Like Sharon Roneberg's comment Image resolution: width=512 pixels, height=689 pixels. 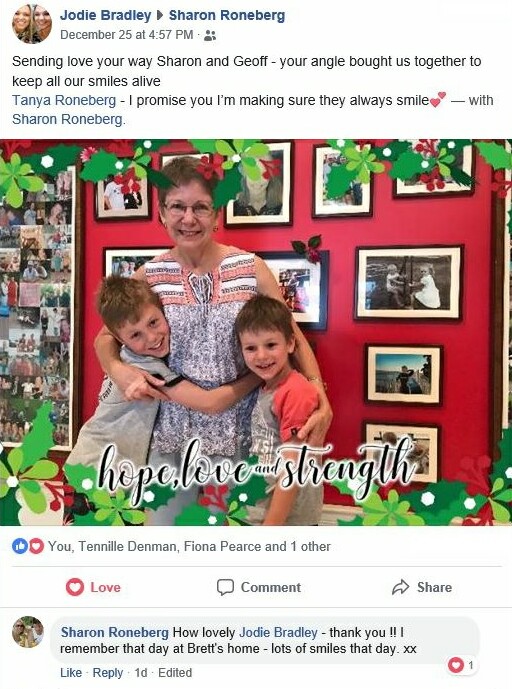[71, 673]
